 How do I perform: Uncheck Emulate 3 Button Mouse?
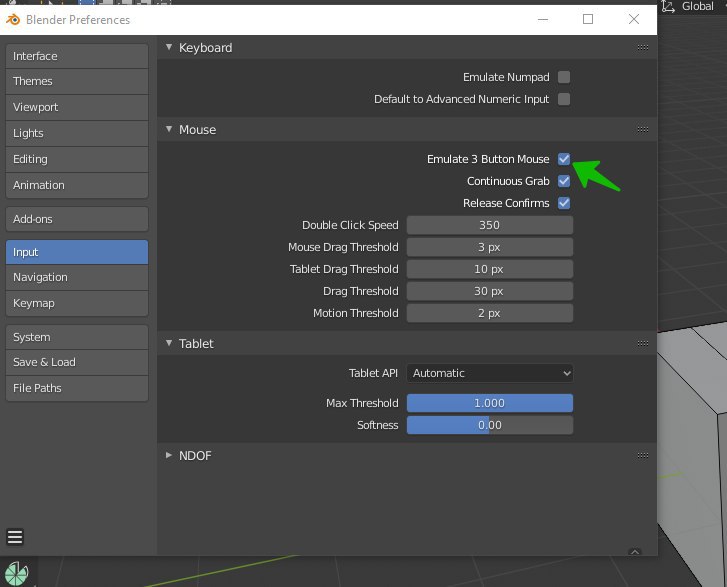click(x=564, y=159)
